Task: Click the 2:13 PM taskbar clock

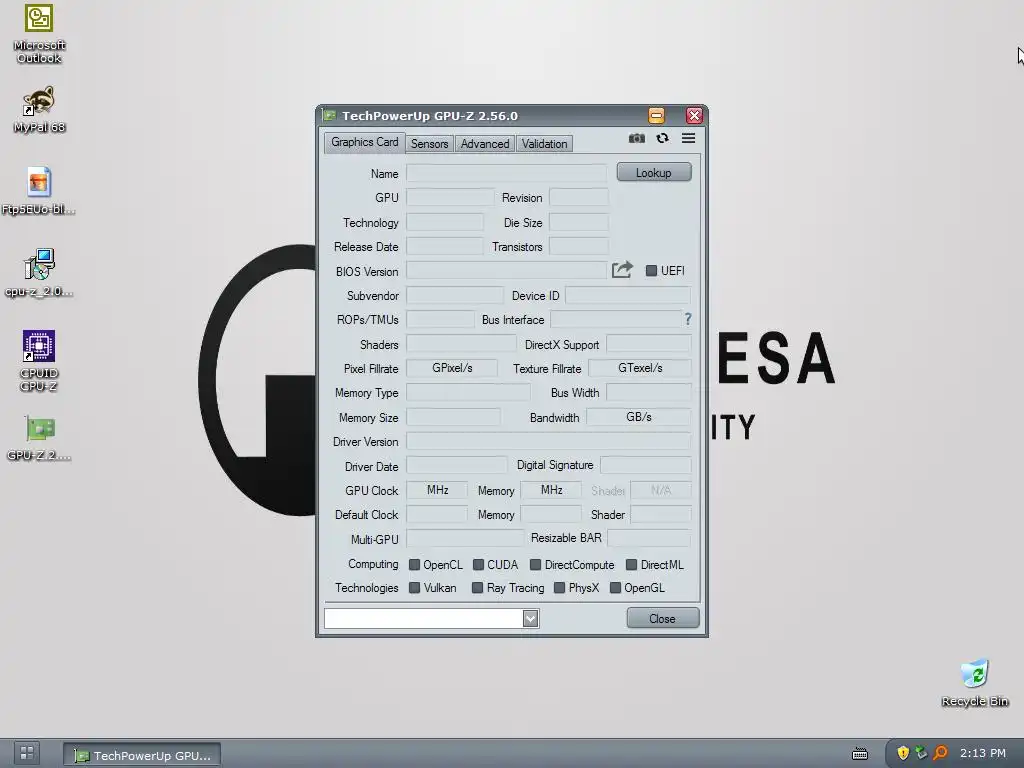Action: pos(982,753)
